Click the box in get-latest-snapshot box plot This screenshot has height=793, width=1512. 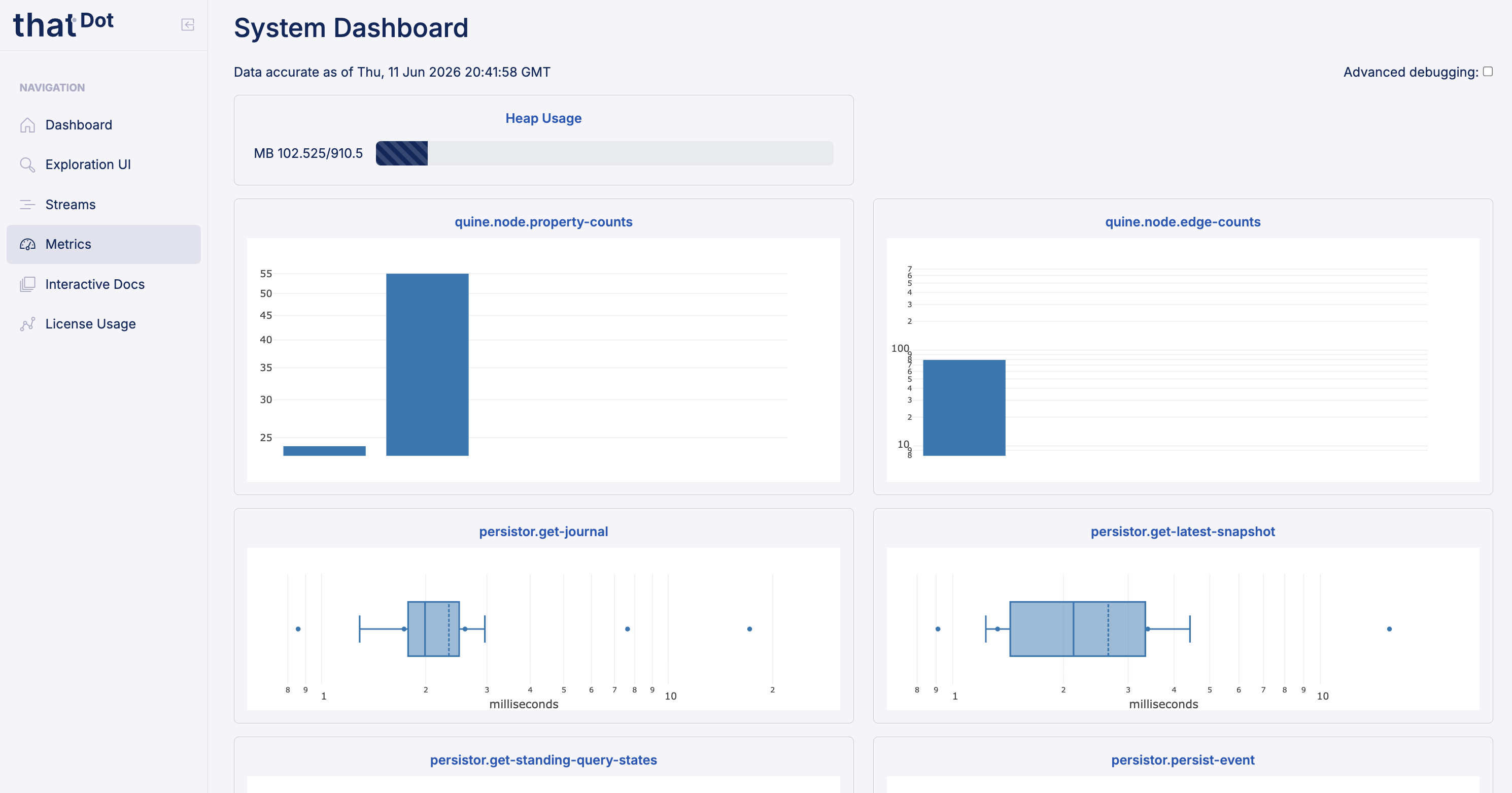tap(1078, 629)
